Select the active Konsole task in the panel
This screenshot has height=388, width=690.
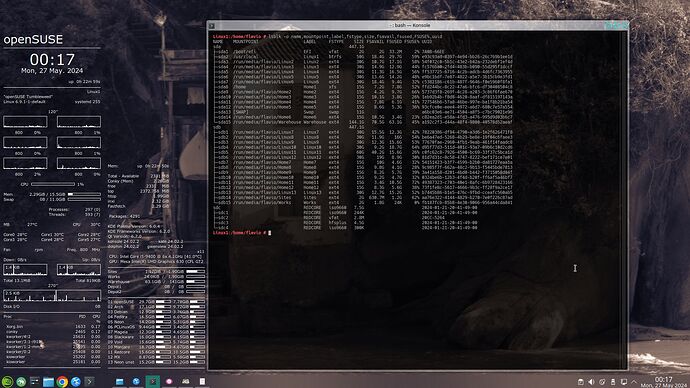[153, 381]
